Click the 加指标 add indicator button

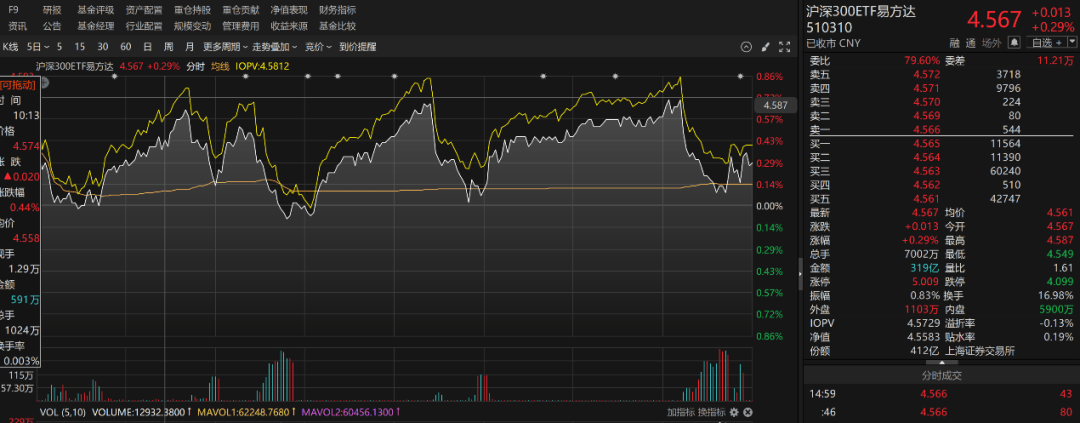pos(679,412)
